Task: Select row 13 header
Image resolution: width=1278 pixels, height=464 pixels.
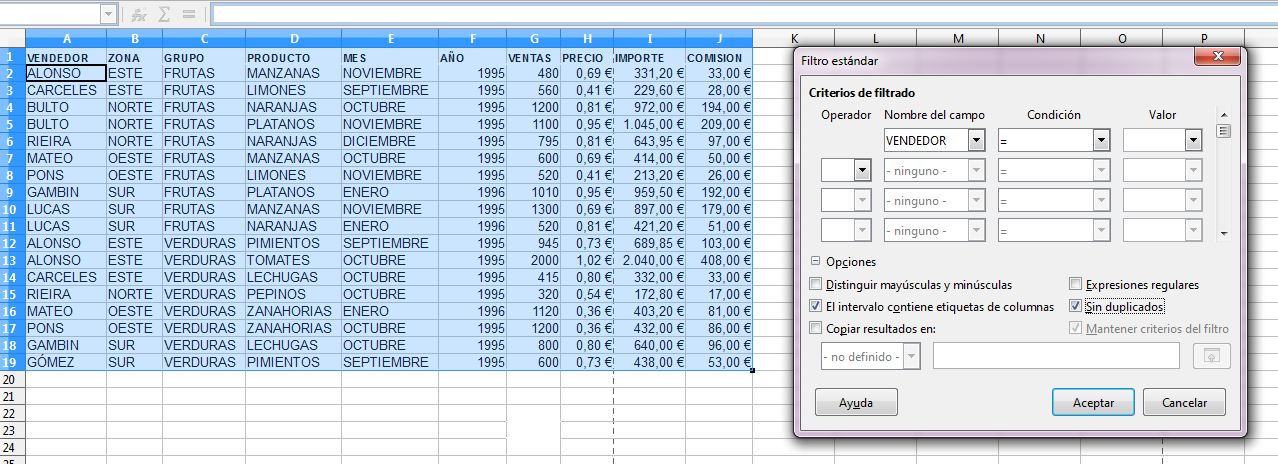Action: (12, 260)
